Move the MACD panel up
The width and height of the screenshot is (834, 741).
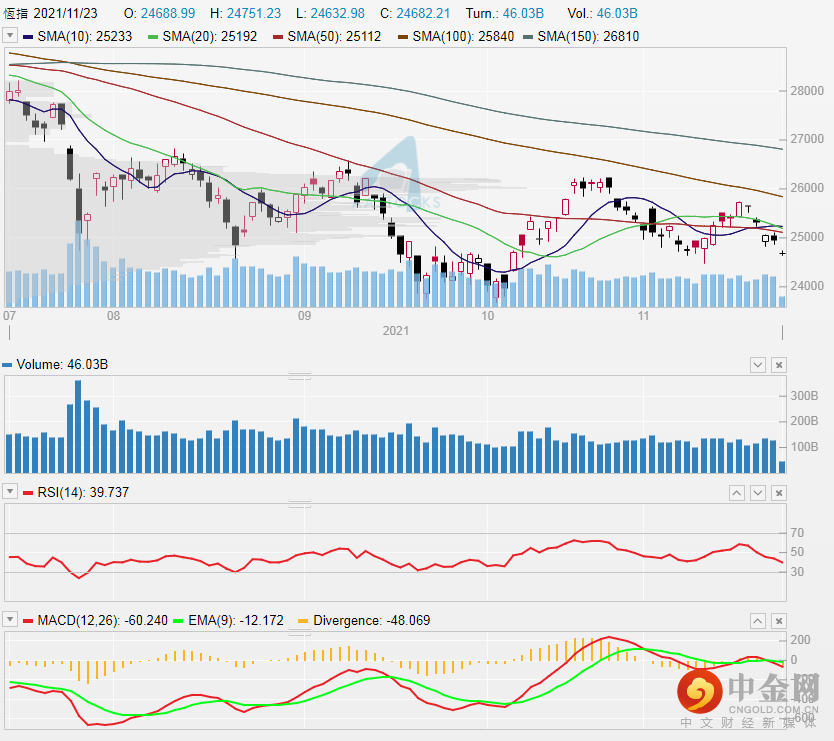pyautogui.click(x=758, y=620)
